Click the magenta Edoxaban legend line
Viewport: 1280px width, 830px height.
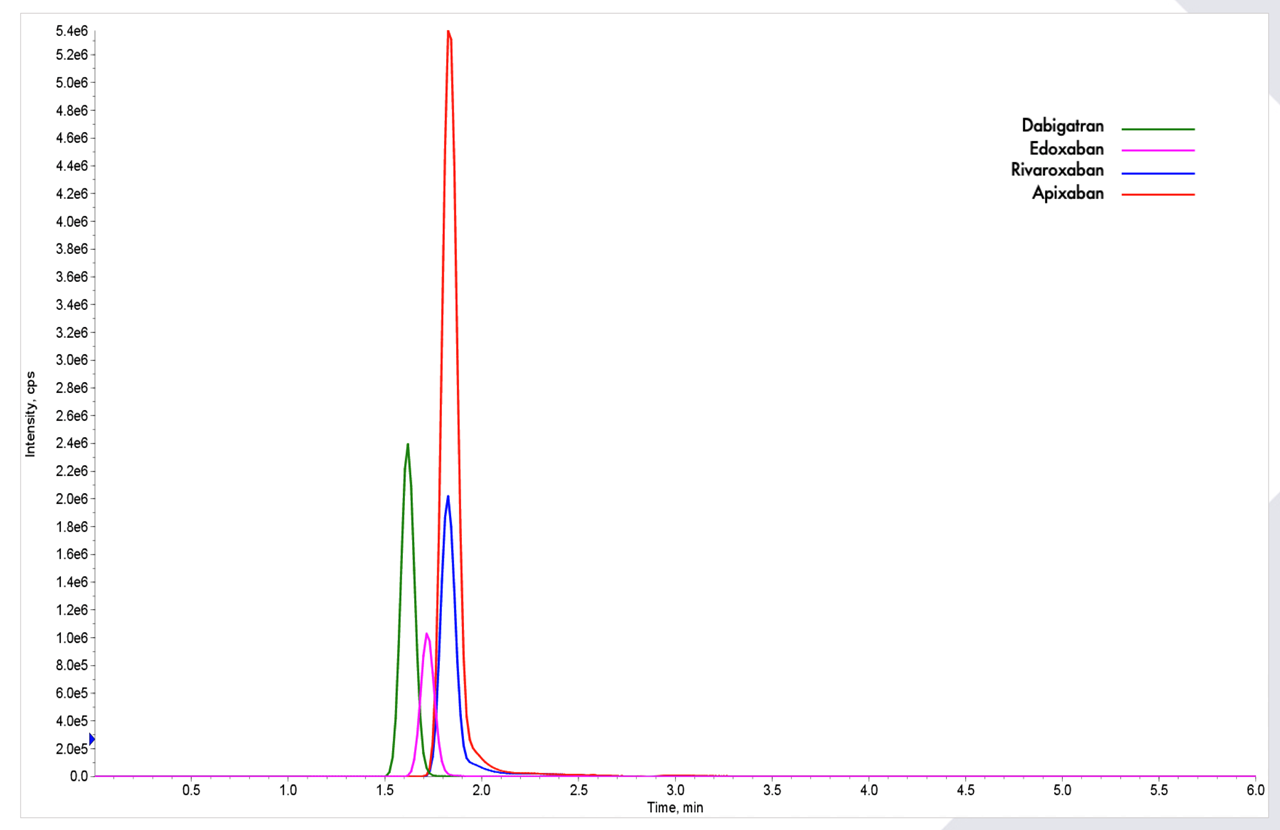(1158, 150)
